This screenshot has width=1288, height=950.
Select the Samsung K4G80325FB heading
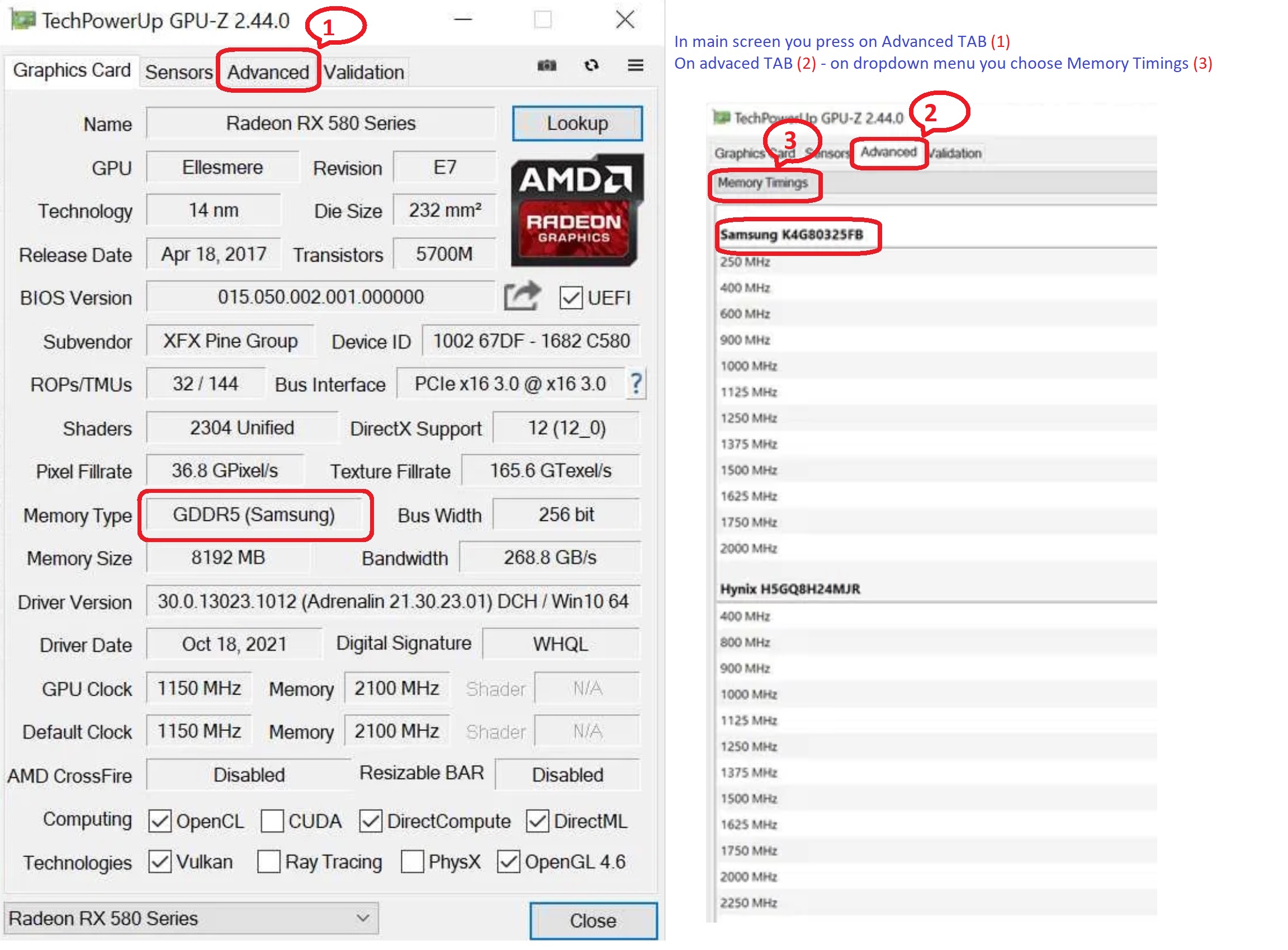(792, 235)
